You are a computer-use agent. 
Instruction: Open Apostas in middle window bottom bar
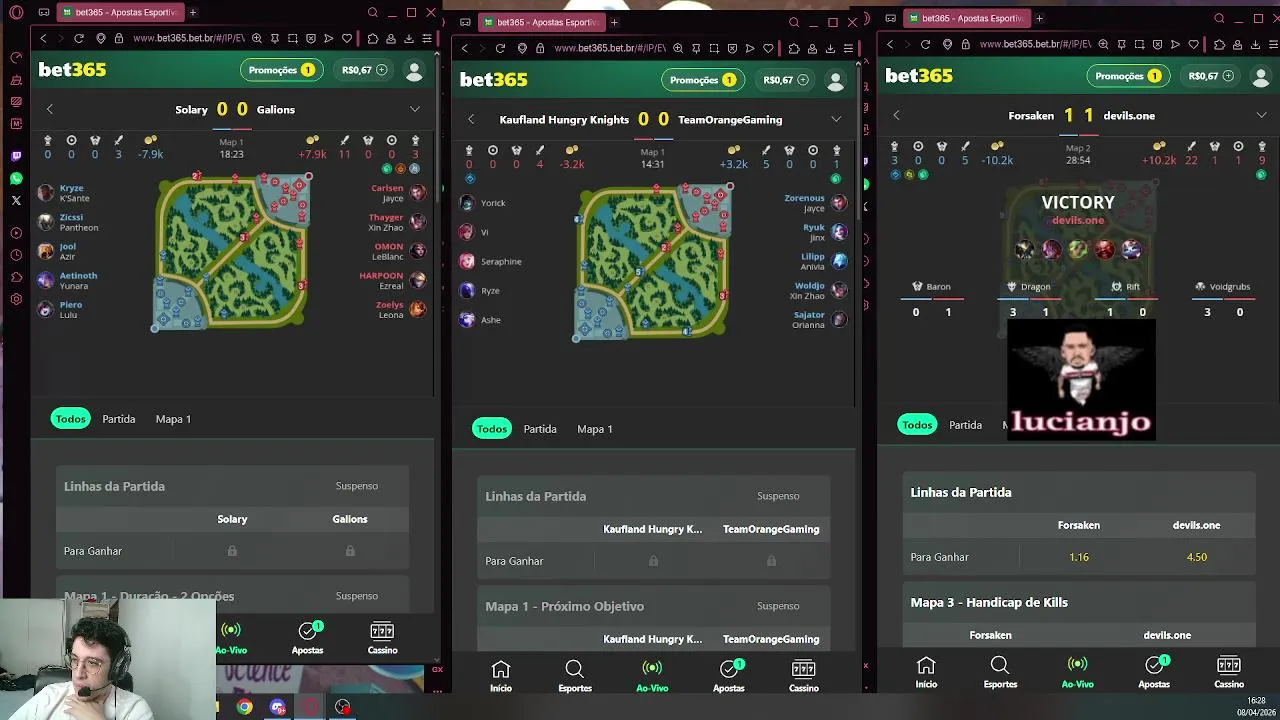pyautogui.click(x=729, y=676)
